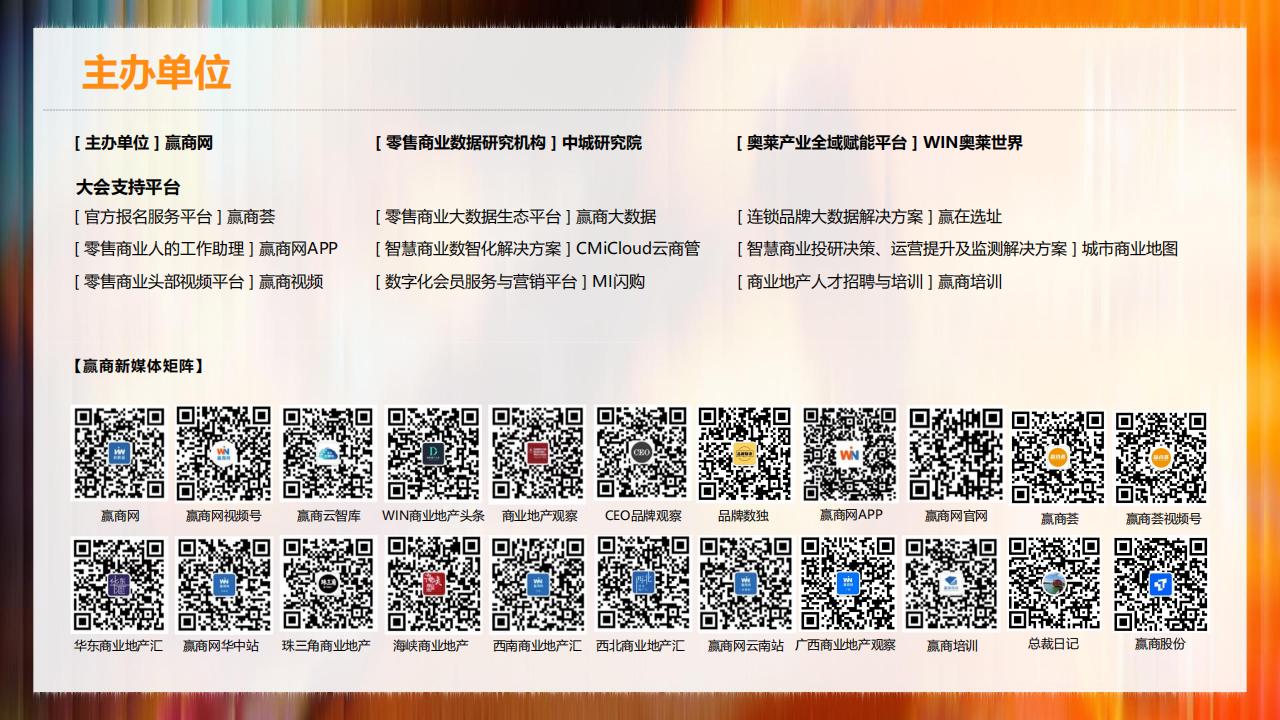The height and width of the screenshot is (720, 1280).
Task: Click the 零售商业人的工作助理 赢商网APP line
Action: [206, 249]
